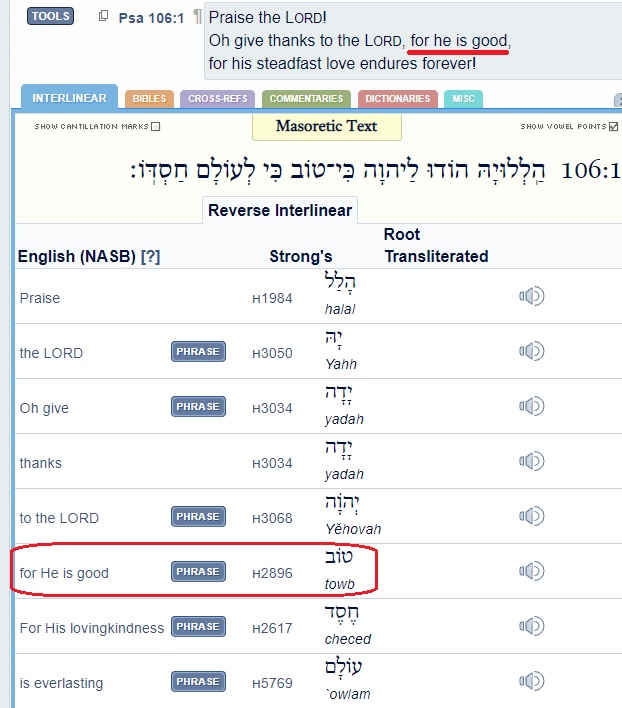Select the Reverse Interlinear tab
The width and height of the screenshot is (622, 708).
click(x=279, y=211)
